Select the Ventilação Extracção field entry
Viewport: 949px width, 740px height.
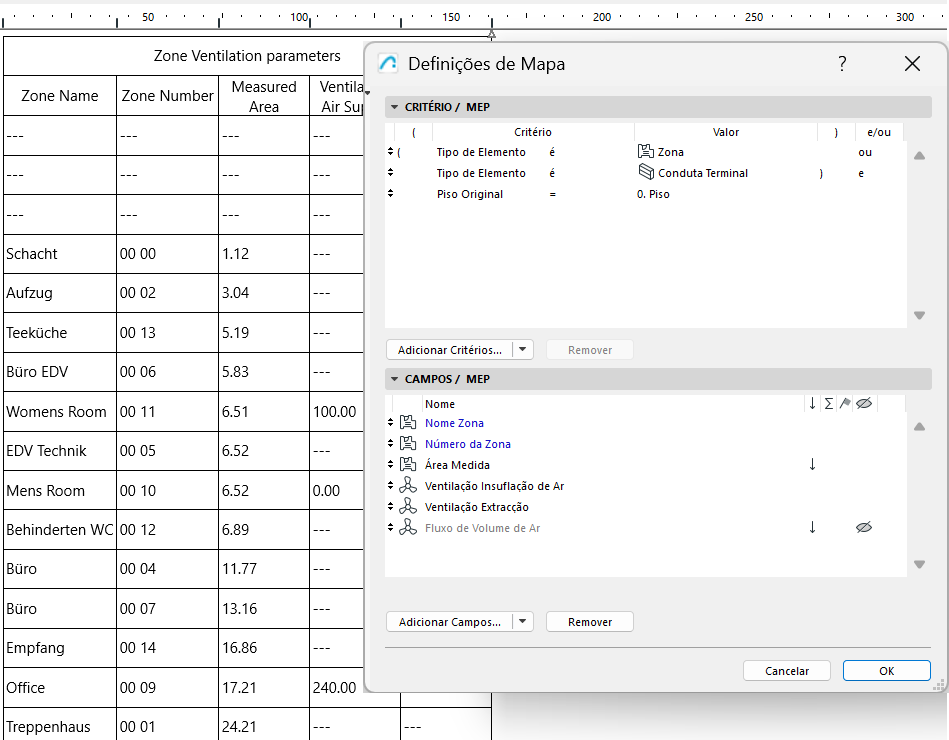479,505
